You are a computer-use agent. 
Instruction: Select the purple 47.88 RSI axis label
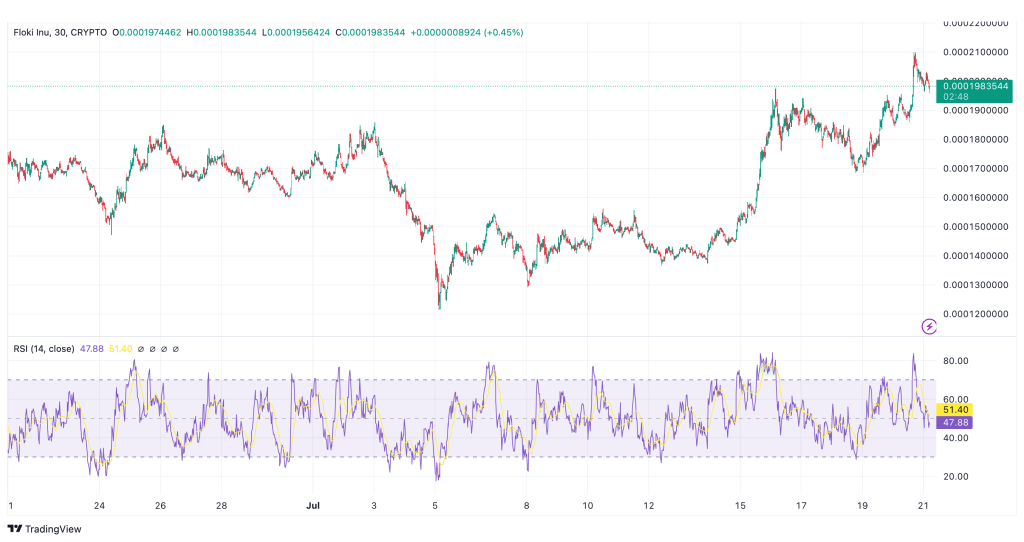coord(955,422)
